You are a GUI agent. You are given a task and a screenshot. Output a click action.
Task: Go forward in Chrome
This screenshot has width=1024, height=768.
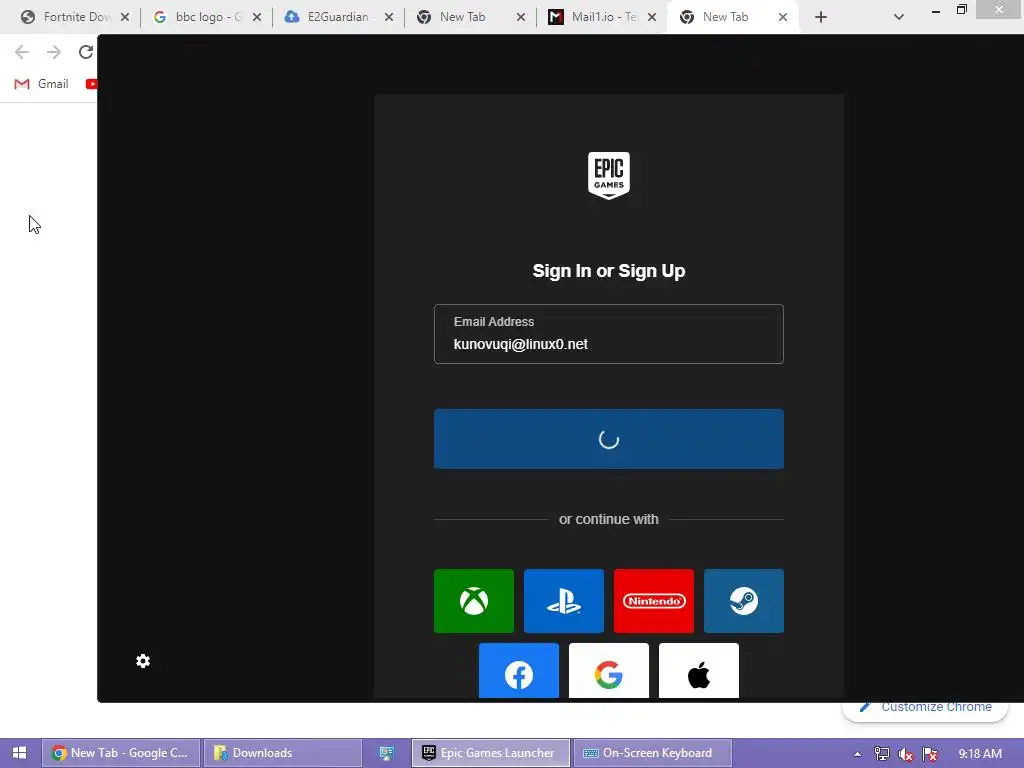coord(54,52)
